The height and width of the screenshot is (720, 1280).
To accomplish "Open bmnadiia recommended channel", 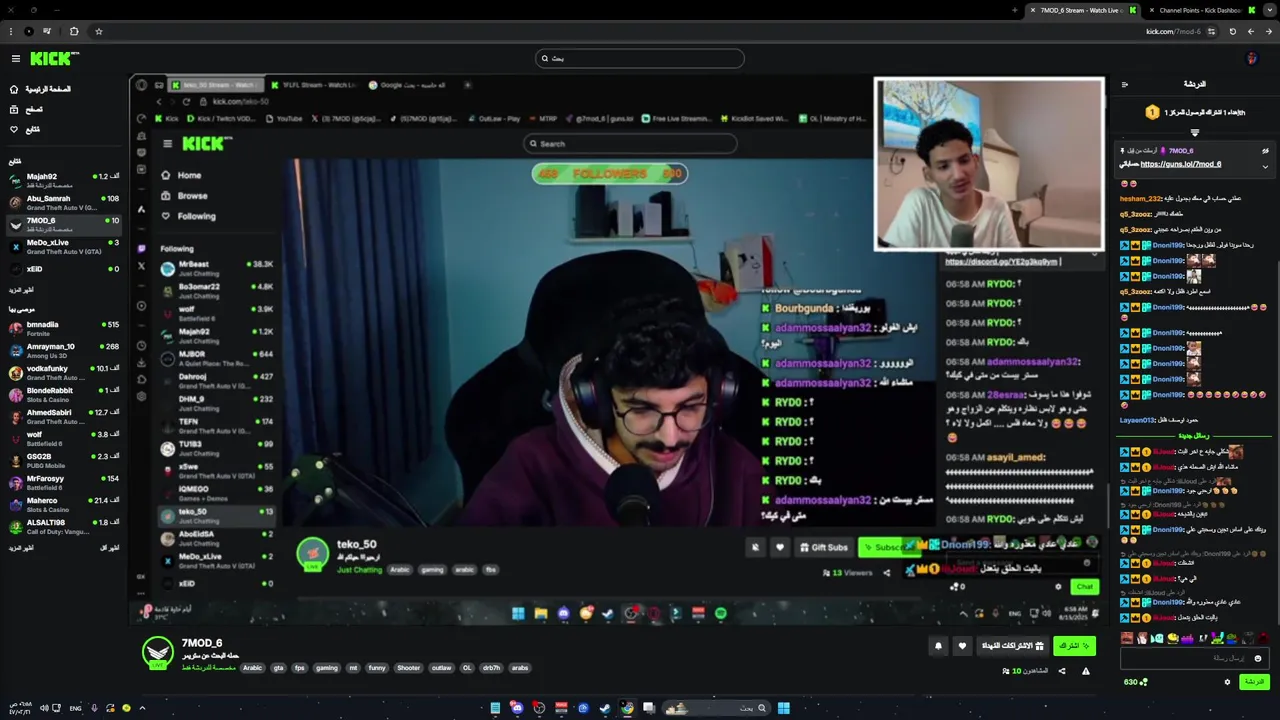I will [x=64, y=328].
